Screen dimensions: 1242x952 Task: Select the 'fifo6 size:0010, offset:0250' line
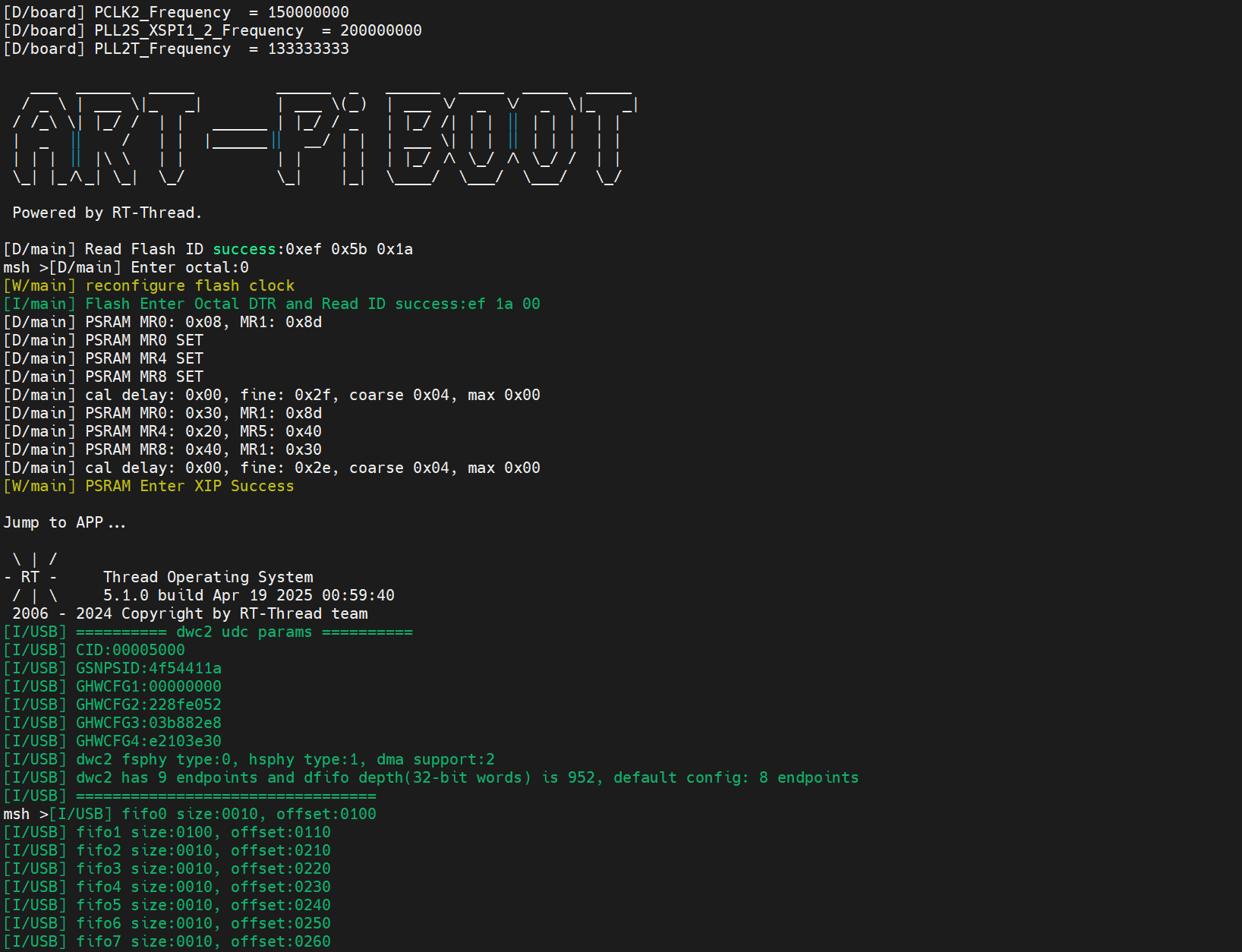(x=167, y=923)
